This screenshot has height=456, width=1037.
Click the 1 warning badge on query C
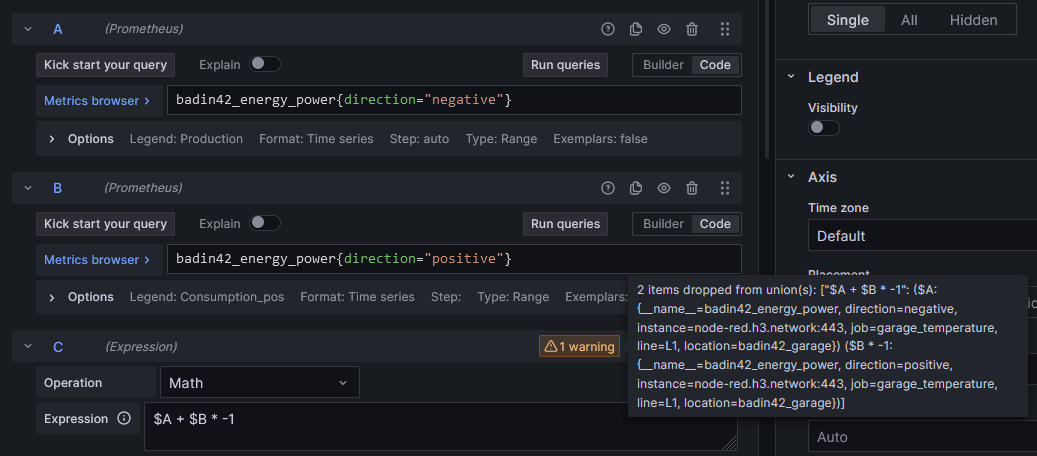coord(579,346)
